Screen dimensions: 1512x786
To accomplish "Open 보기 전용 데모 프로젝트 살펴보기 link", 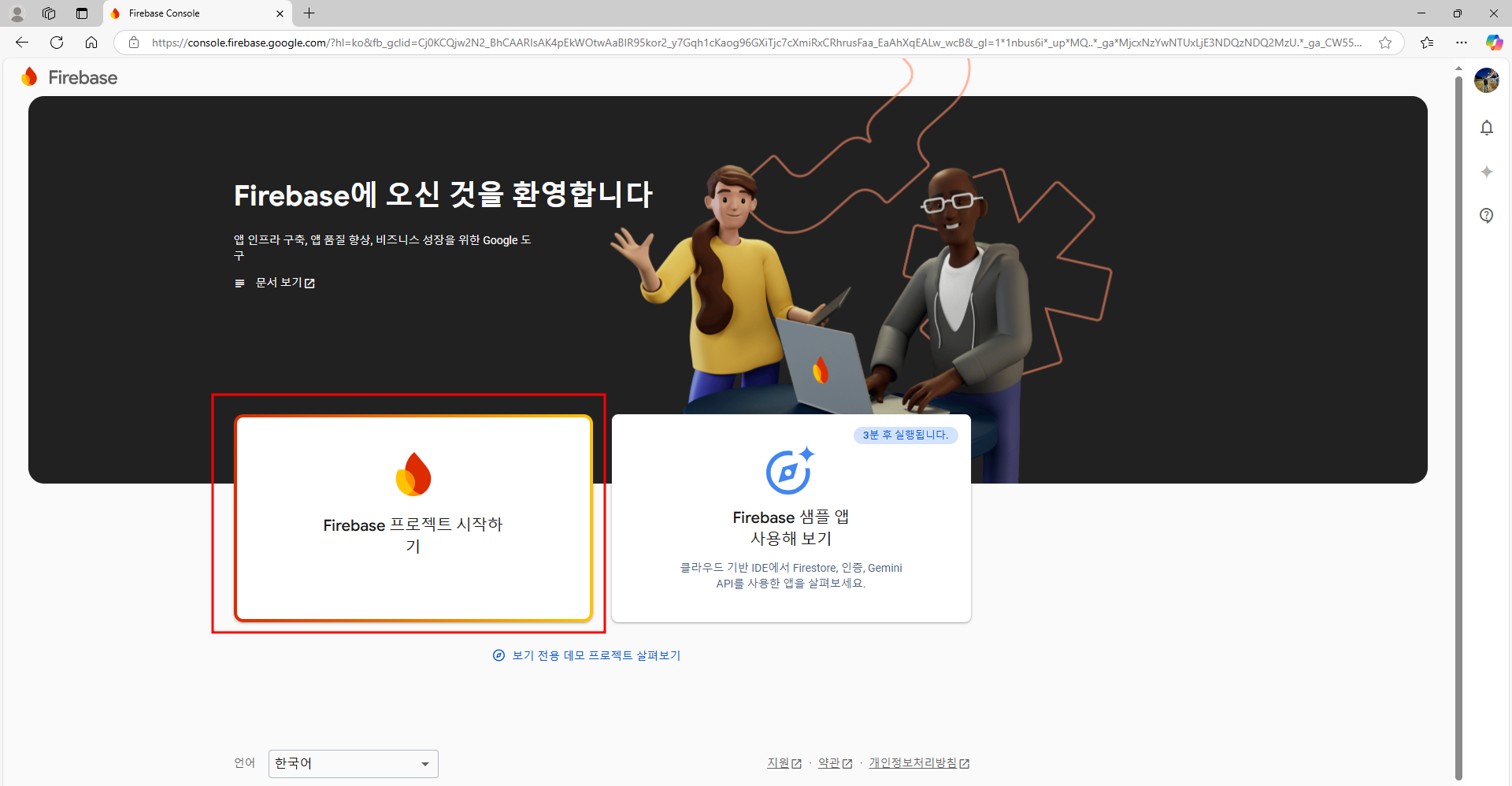I will pyautogui.click(x=596, y=655).
